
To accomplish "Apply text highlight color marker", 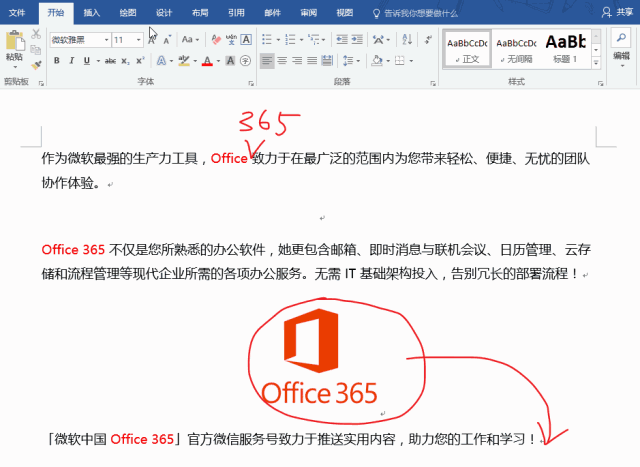I will point(184,61).
